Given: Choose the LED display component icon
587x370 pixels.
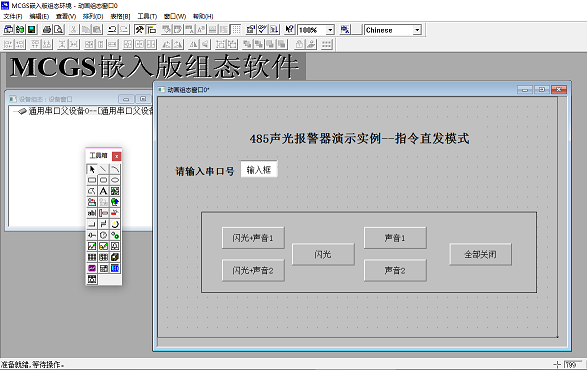Looking at the screenshot, I should point(115,268).
